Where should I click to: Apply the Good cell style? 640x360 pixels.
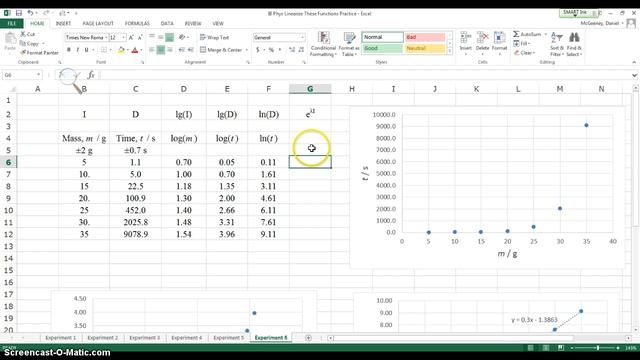pyautogui.click(x=382, y=48)
